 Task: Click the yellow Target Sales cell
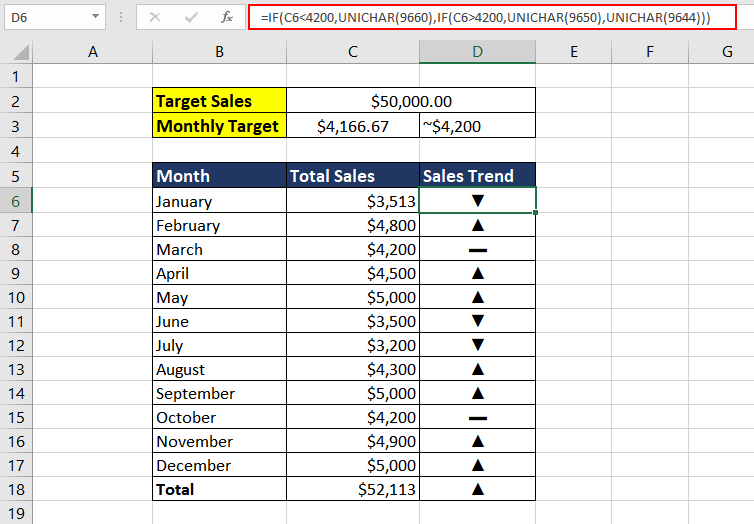219,101
